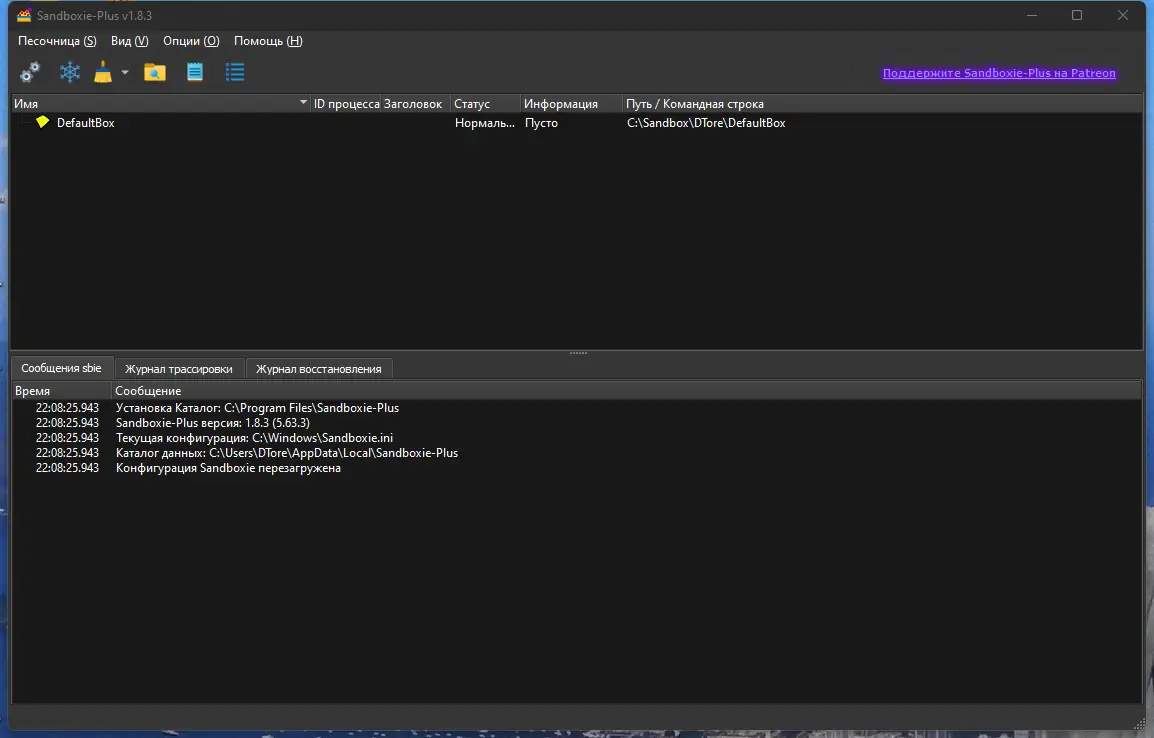Click the blue notepad ini-editor icon
Image resolution: width=1154 pixels, height=738 pixels.
(195, 72)
